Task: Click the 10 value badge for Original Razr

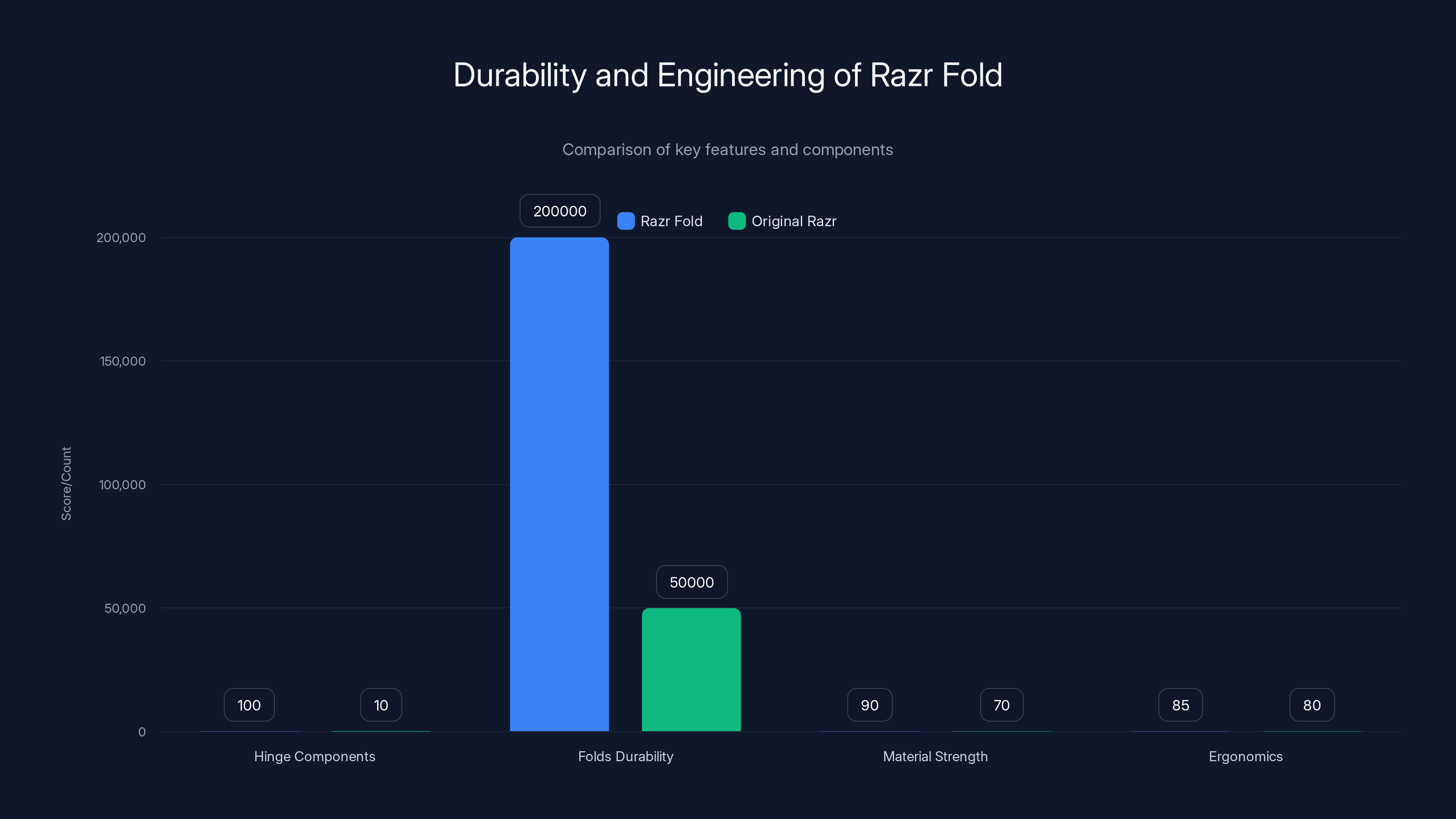Action: click(380, 704)
